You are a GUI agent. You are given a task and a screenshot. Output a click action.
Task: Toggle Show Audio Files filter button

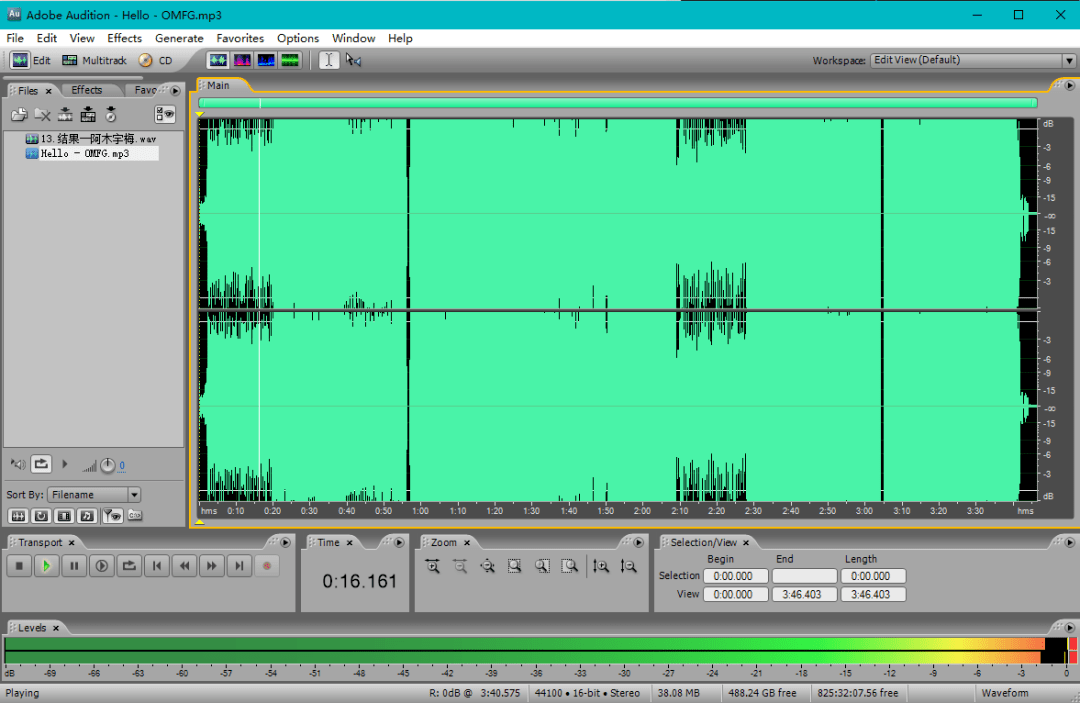[x=18, y=516]
